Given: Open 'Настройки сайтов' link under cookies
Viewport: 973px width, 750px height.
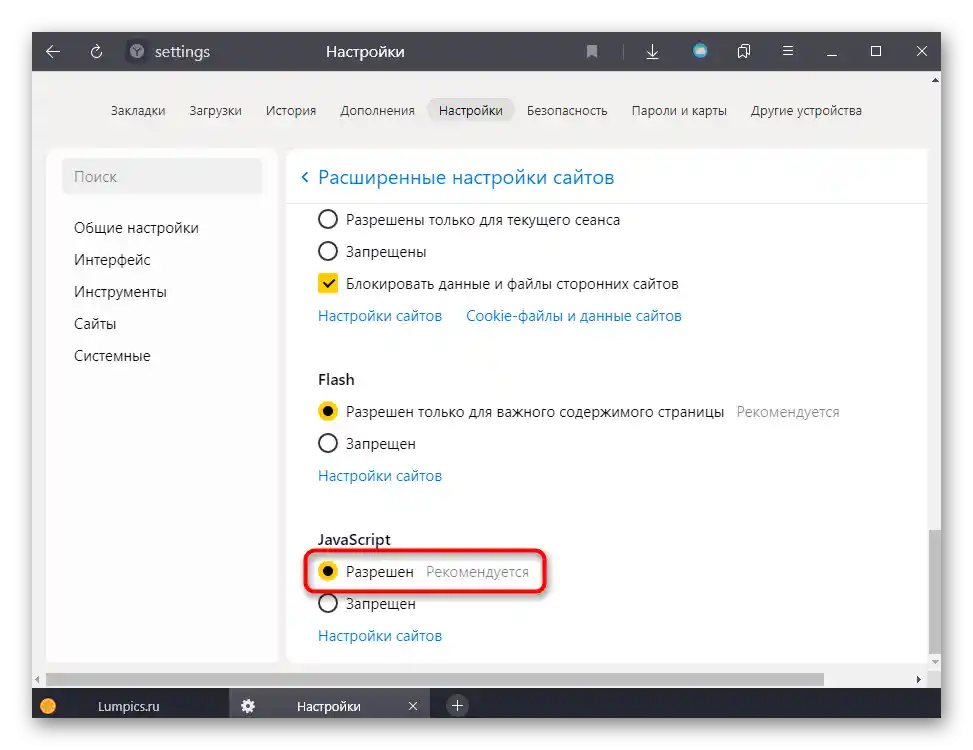Looking at the screenshot, I should click(x=380, y=316).
